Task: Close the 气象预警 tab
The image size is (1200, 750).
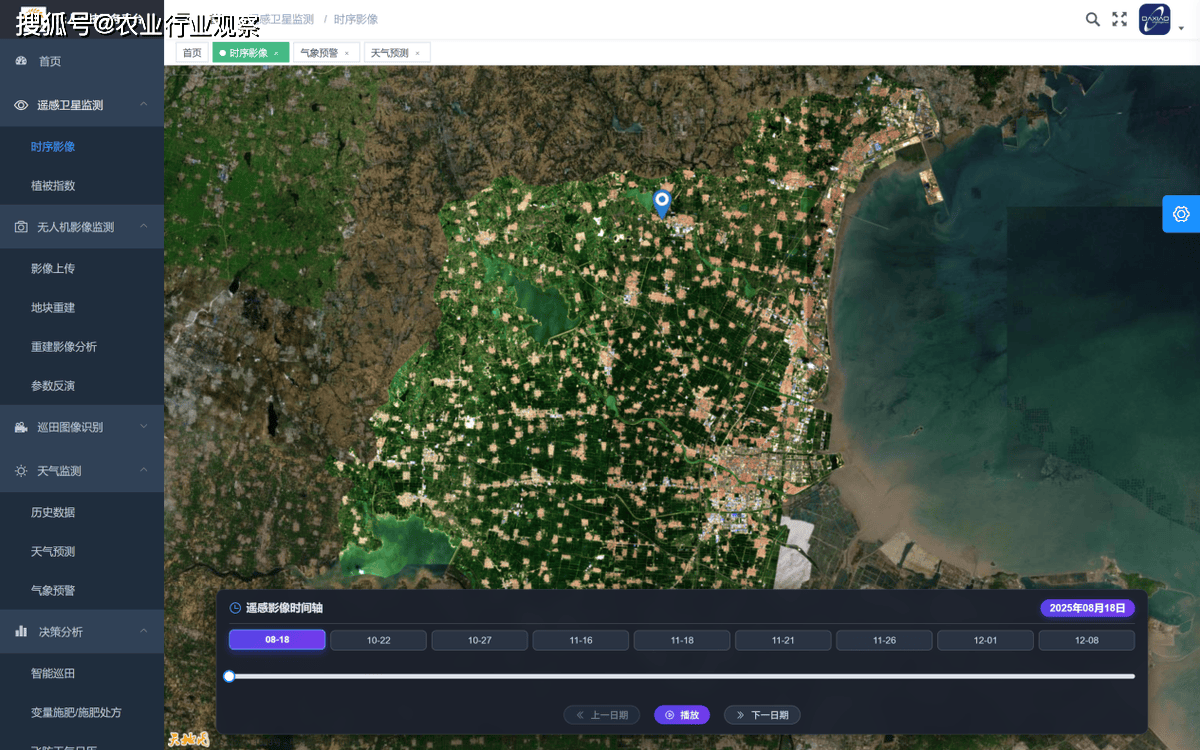Action: pos(347,53)
